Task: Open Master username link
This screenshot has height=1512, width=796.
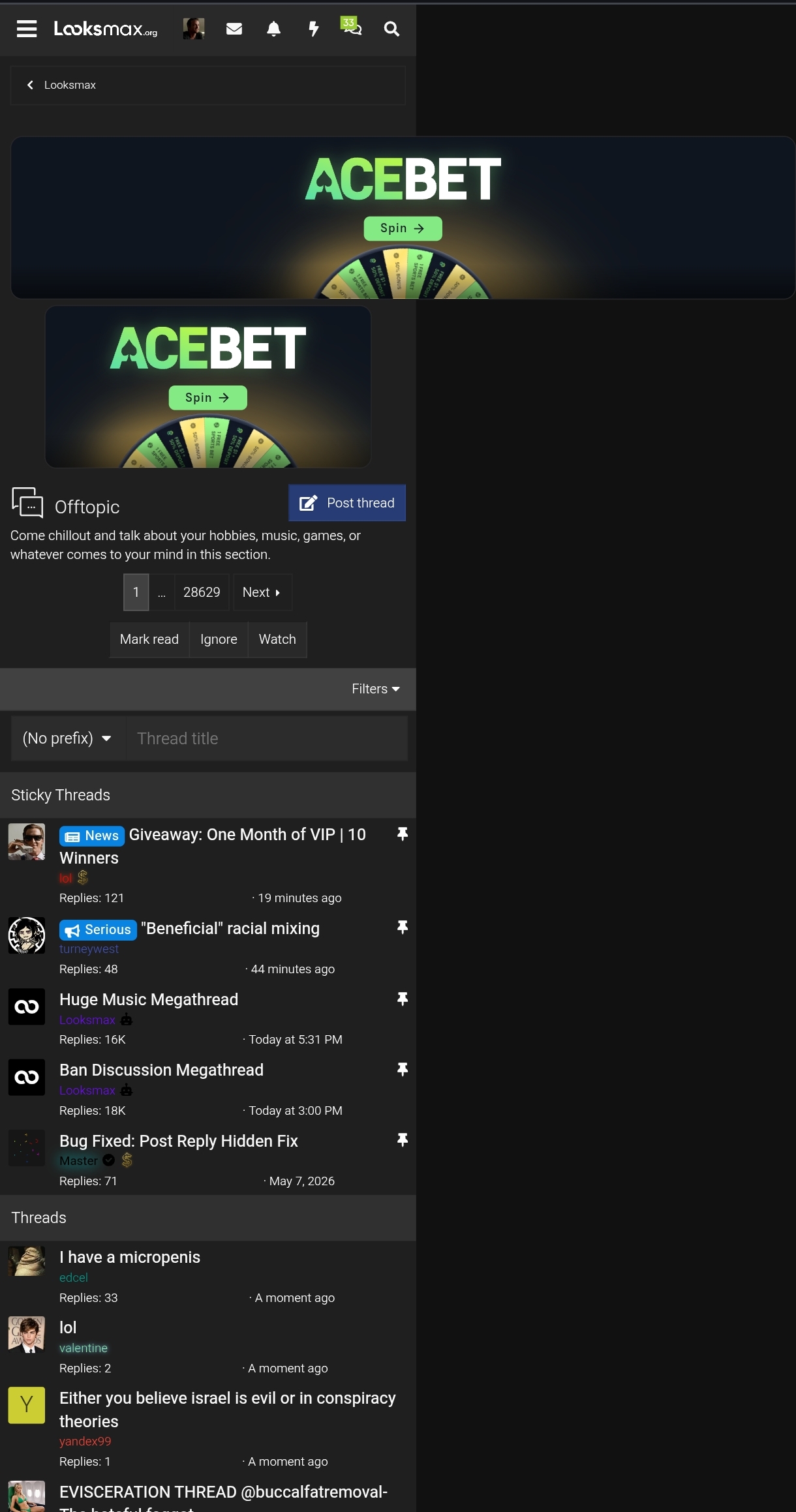Action: click(x=78, y=1160)
